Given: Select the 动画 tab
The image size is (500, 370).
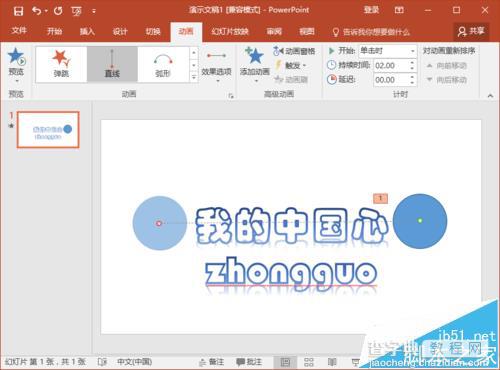Looking at the screenshot, I should 186,32.
